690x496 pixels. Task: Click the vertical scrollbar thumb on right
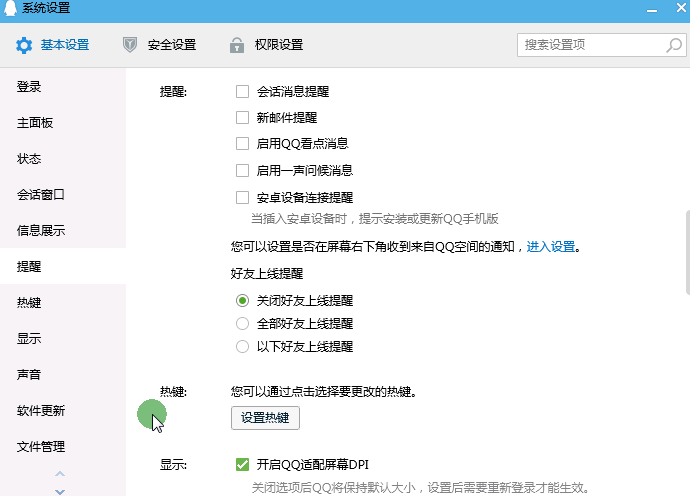(688, 252)
